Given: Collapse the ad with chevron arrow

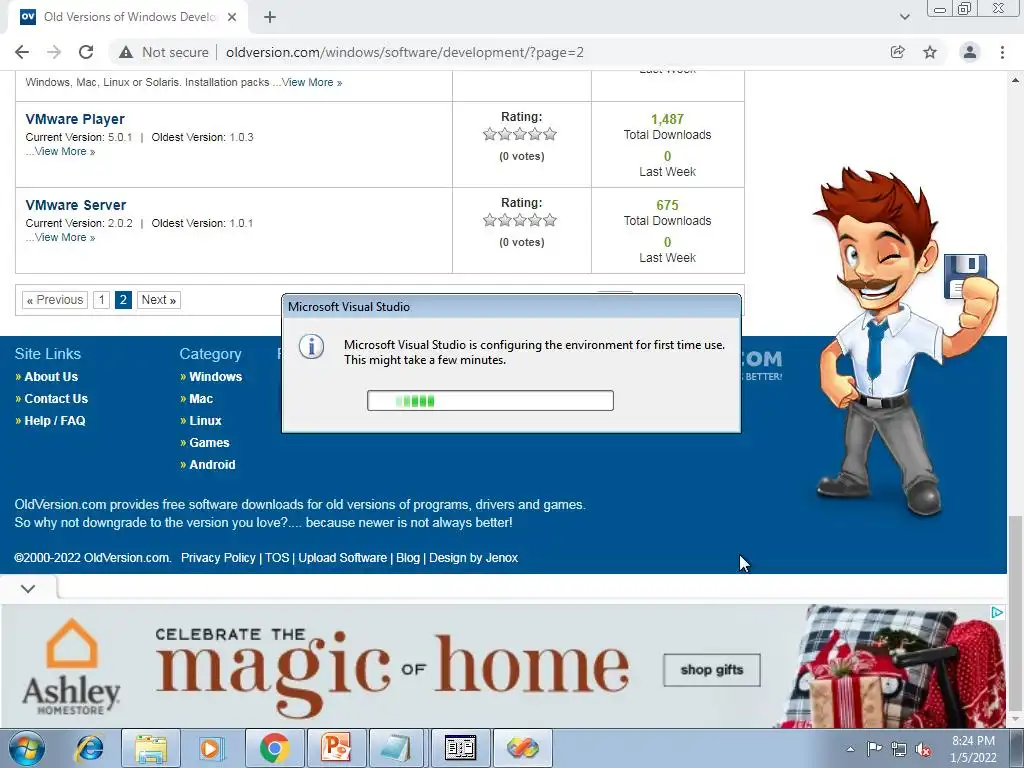Looking at the screenshot, I should coord(27,589).
